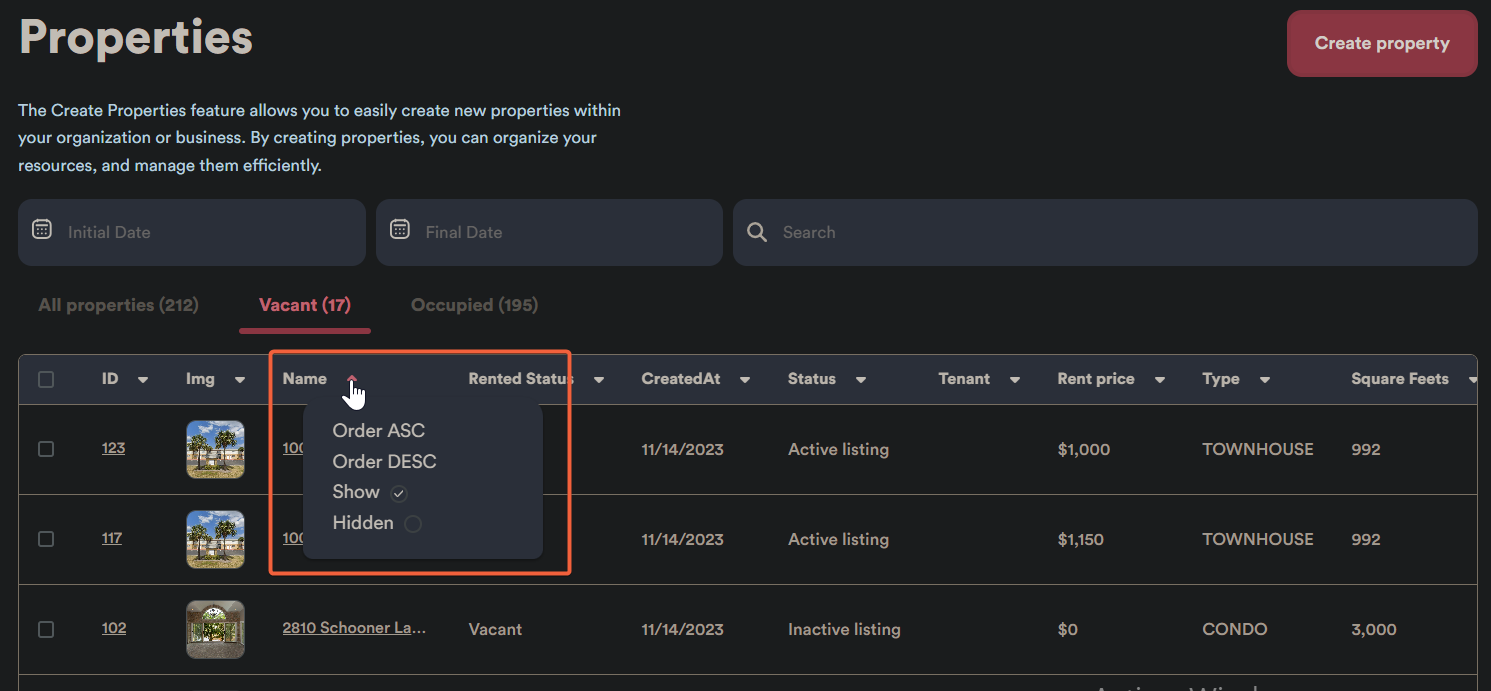Expand the ID column dropdown arrow
Viewport: 1491px width, 691px height.
[143, 380]
